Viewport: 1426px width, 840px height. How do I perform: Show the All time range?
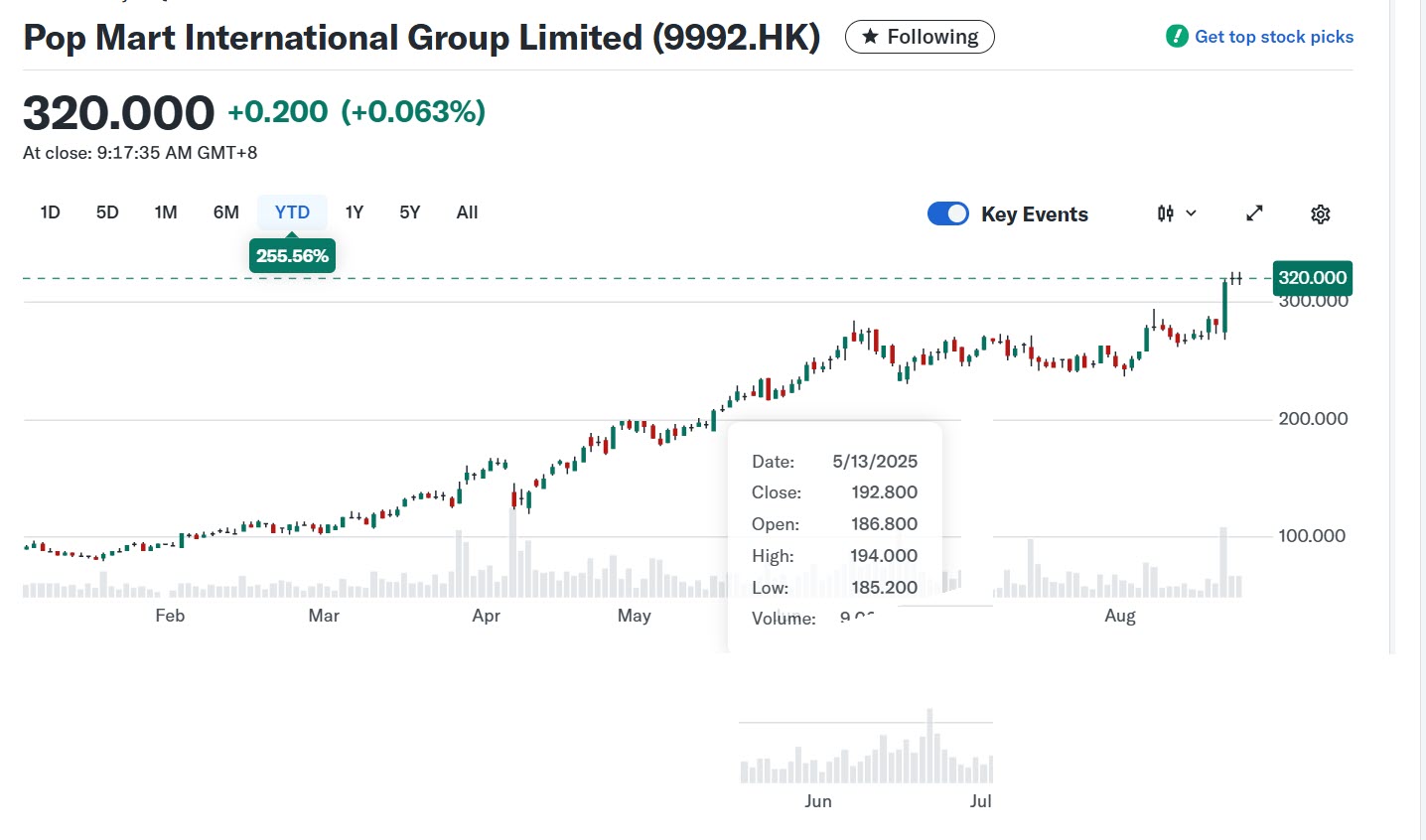coord(467,212)
